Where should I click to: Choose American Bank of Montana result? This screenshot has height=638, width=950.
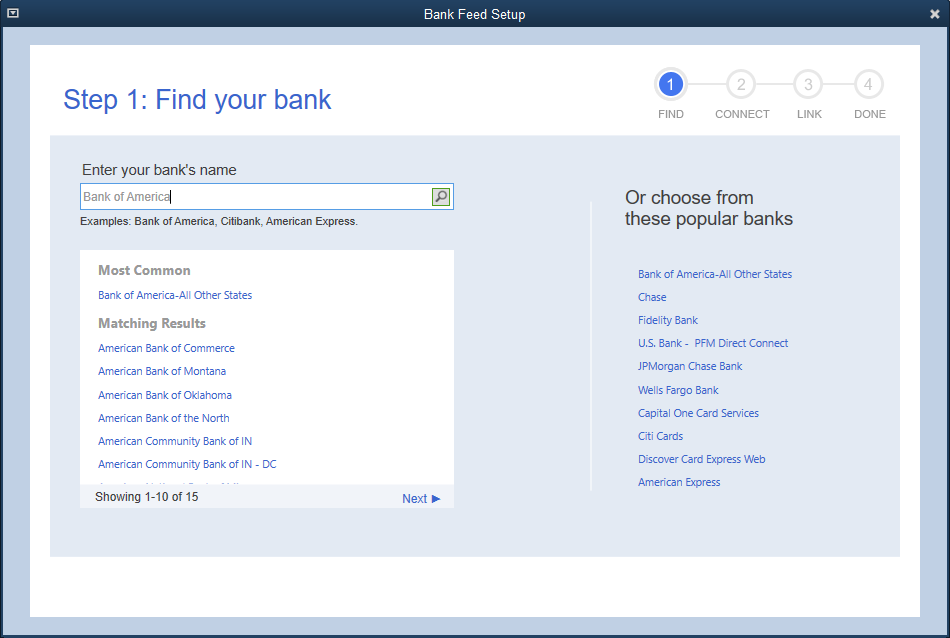pyautogui.click(x=162, y=371)
